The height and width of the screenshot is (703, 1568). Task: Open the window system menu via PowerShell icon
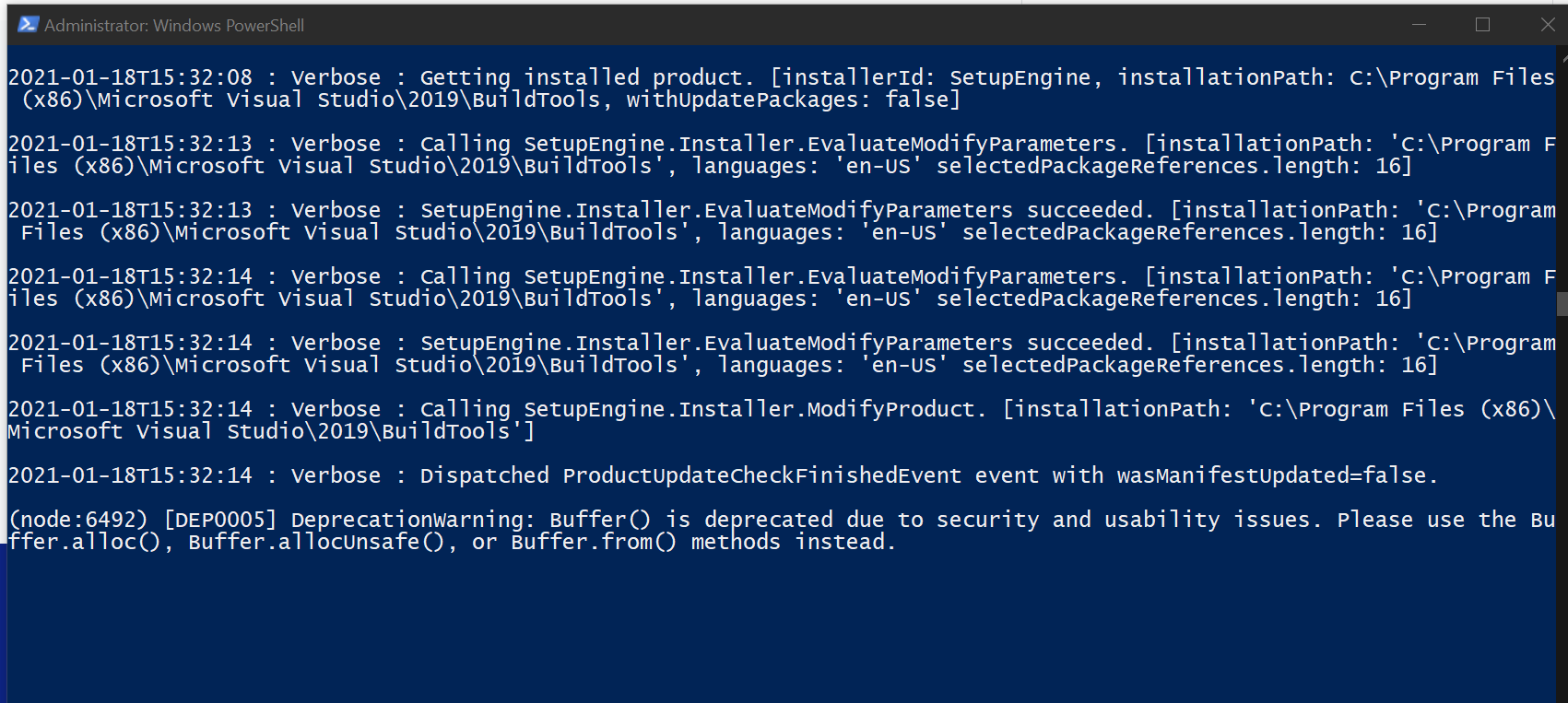(x=27, y=25)
